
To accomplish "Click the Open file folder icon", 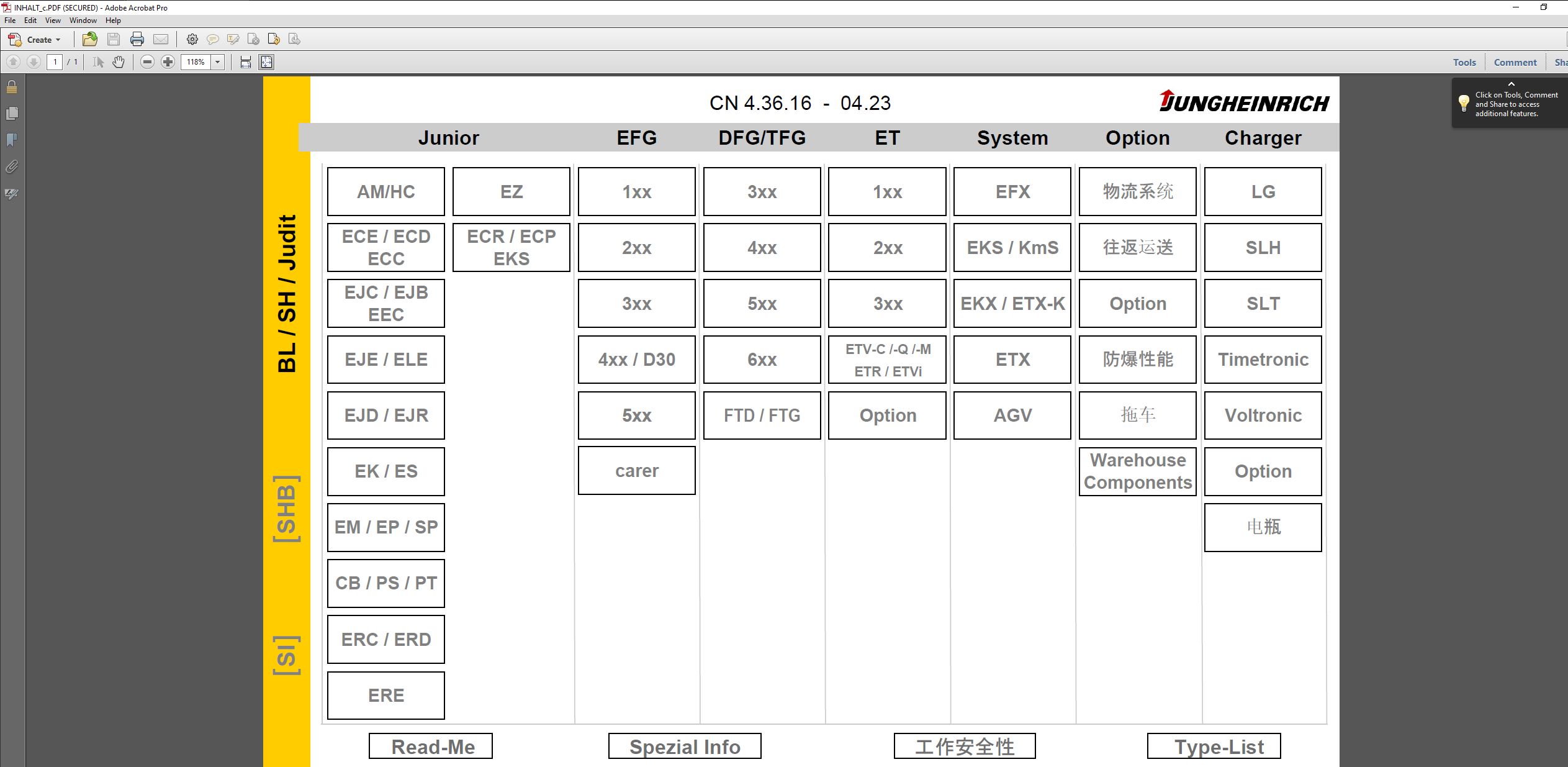I will [x=90, y=39].
